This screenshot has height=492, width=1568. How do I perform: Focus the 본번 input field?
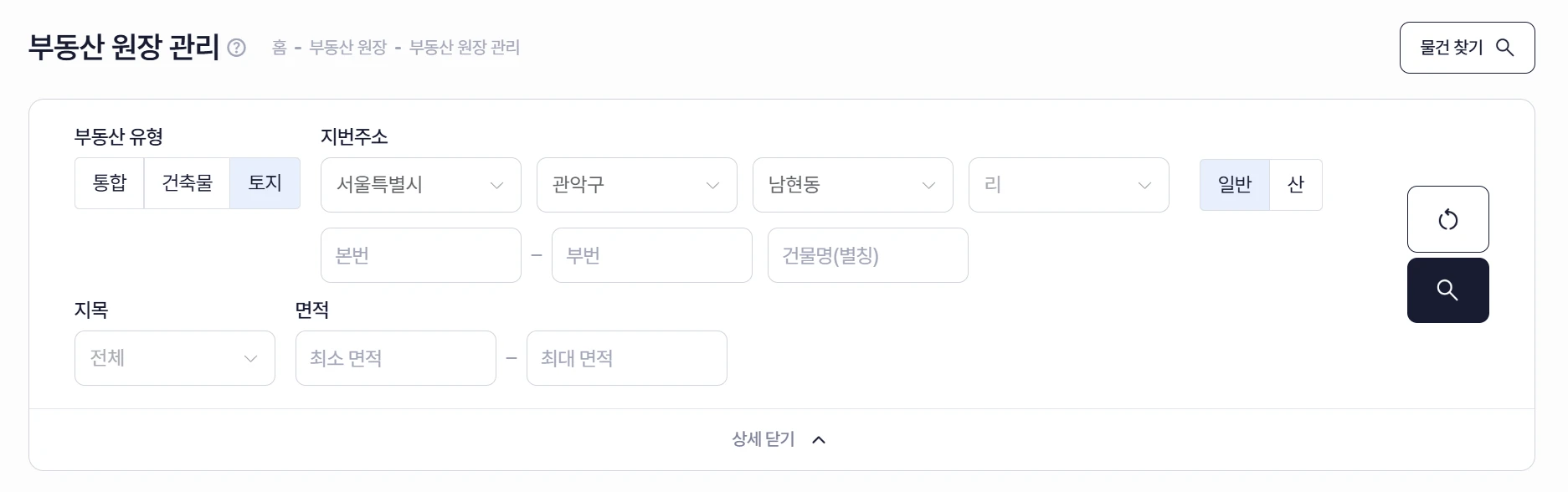click(421, 255)
